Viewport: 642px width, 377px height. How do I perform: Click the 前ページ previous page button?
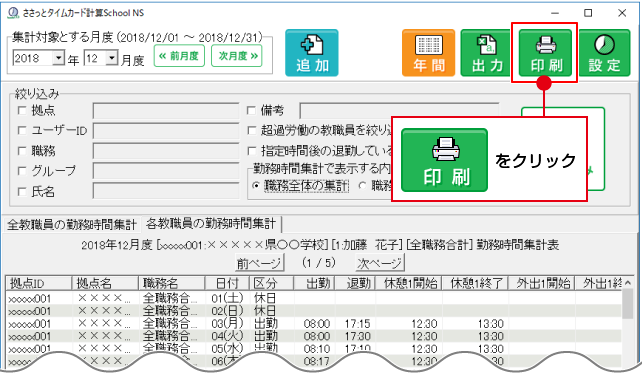click(259, 263)
